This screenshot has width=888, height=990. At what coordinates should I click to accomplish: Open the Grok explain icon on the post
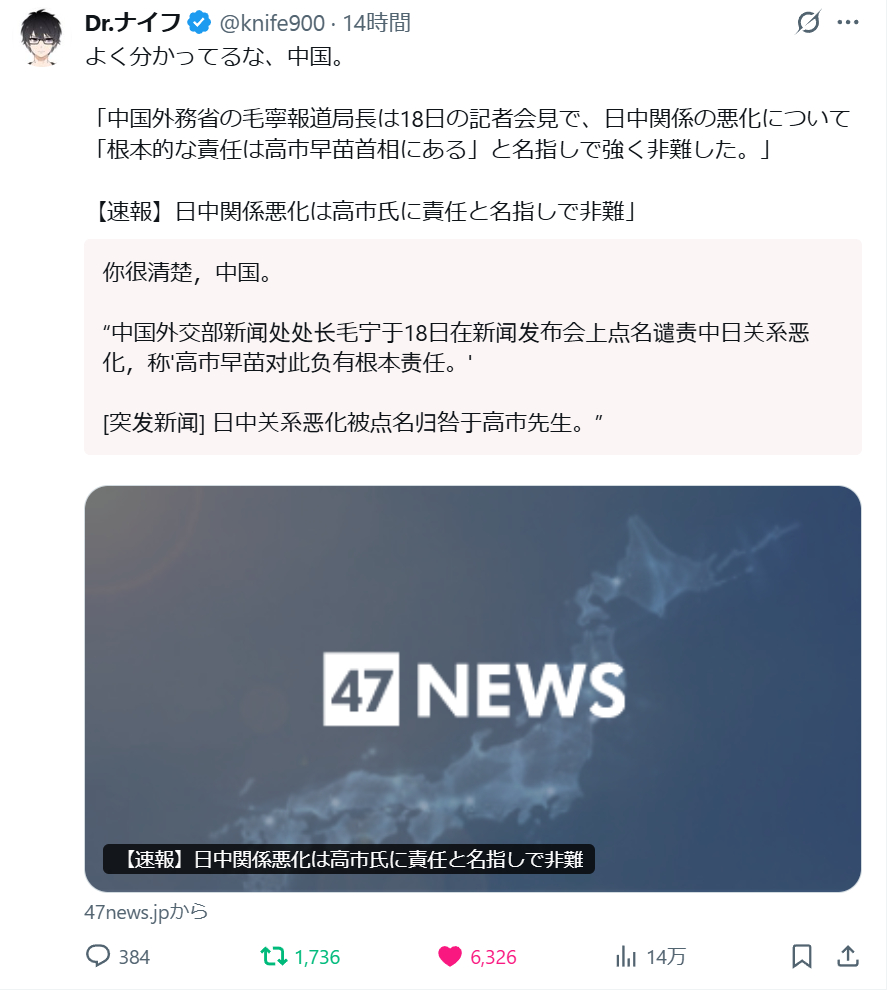(x=808, y=22)
